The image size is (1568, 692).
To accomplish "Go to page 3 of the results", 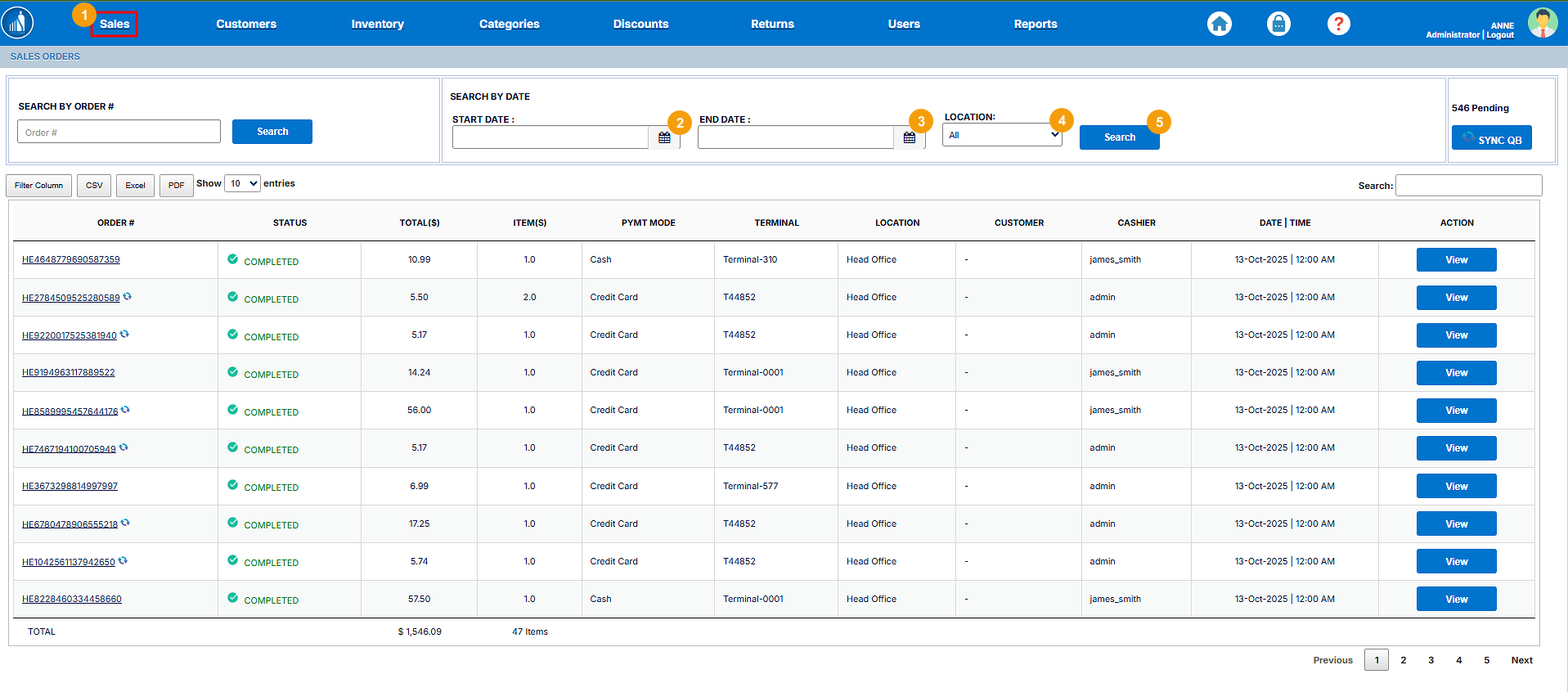I will tap(1431, 660).
